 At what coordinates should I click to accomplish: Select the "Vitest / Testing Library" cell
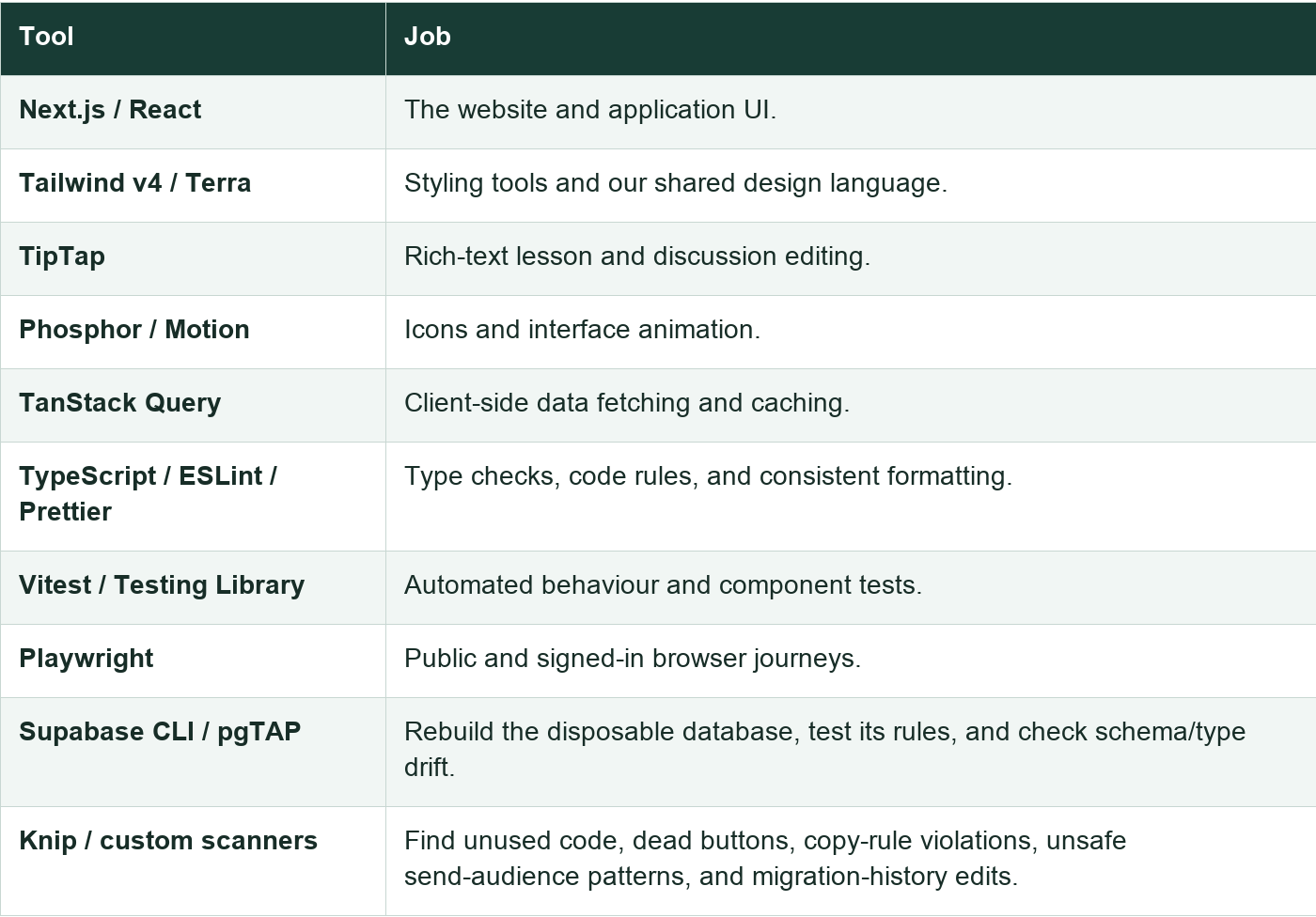point(193,587)
